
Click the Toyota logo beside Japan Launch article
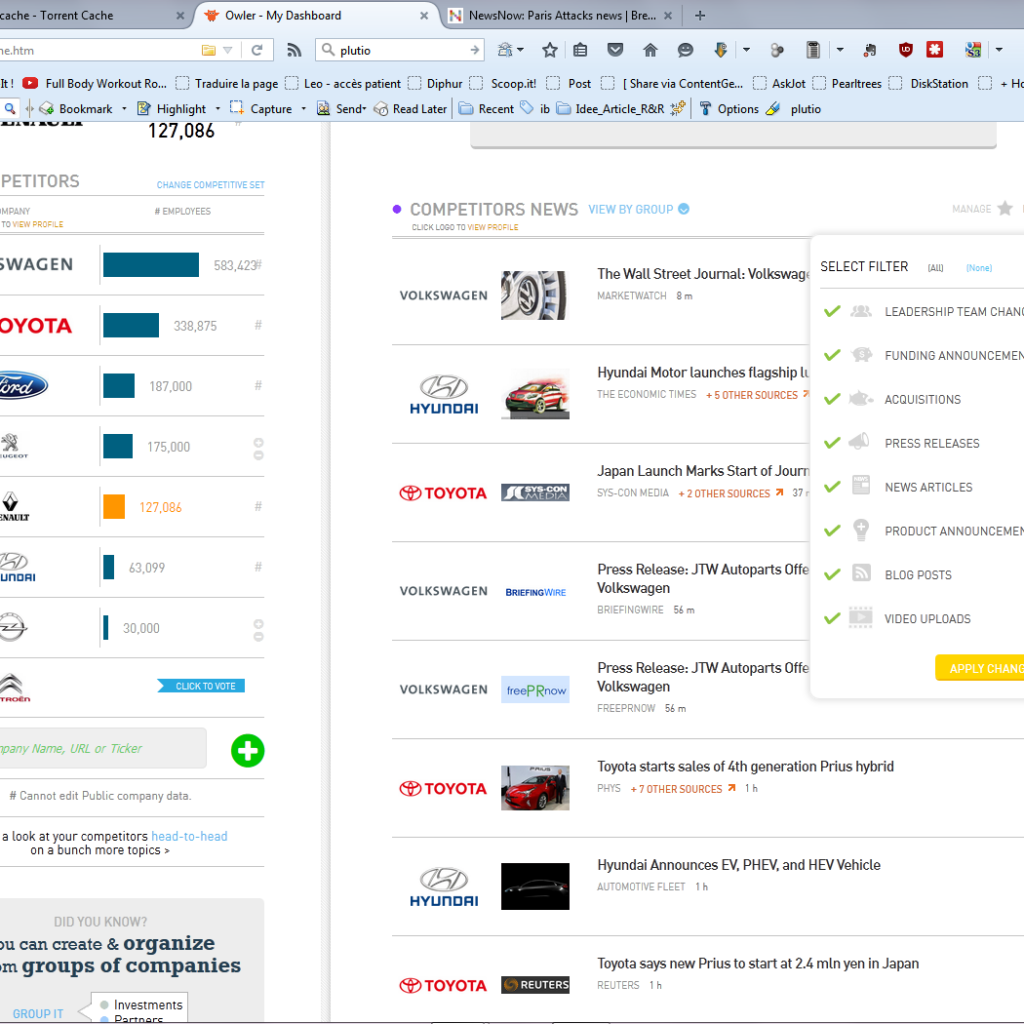click(443, 493)
